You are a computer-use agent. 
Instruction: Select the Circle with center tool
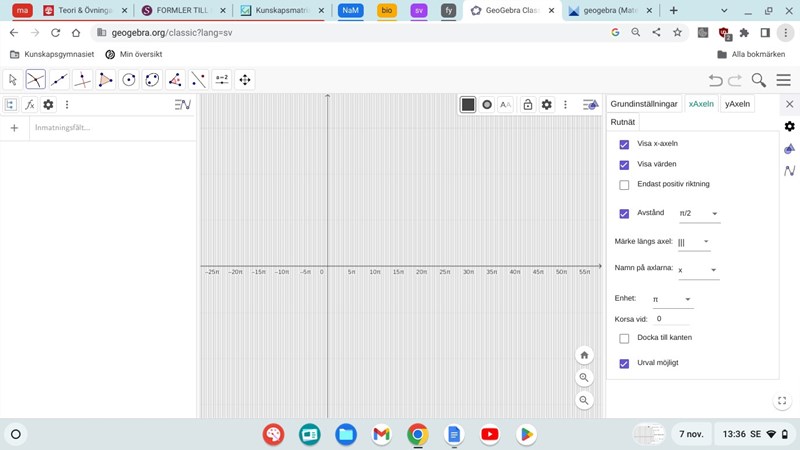point(129,80)
